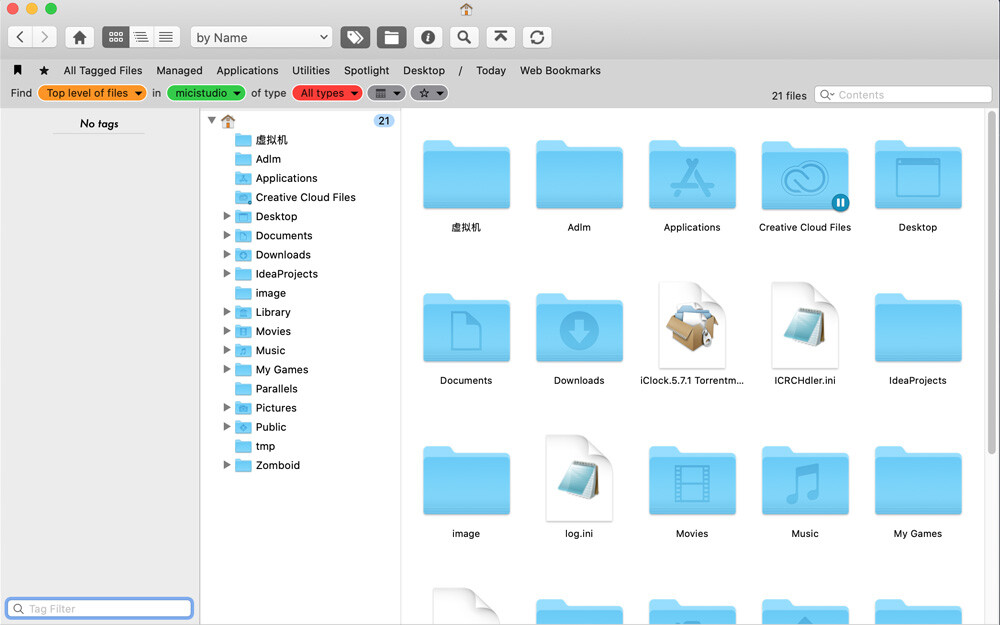Select the Managed bookmark
1000x625 pixels.
coord(179,70)
